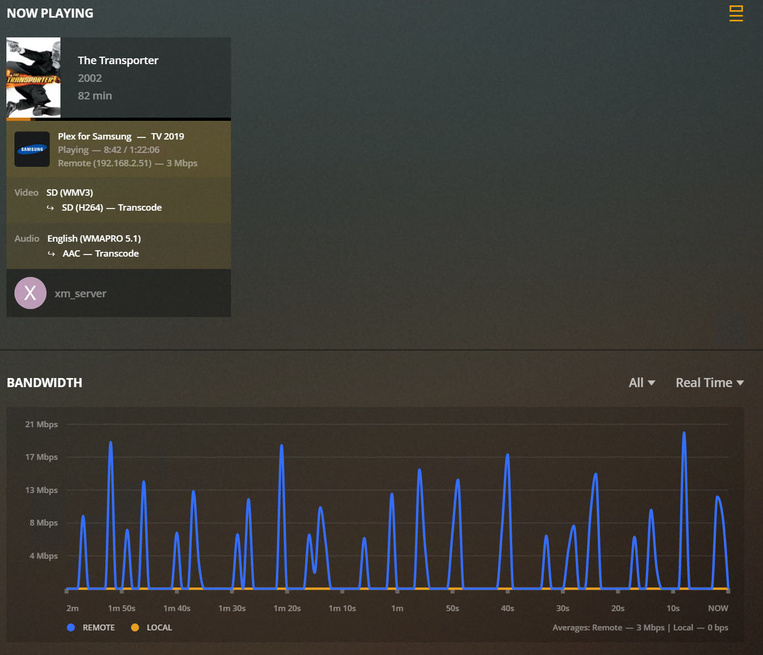Click the 'Audio' row label
This screenshot has width=763, height=655.
coord(27,238)
